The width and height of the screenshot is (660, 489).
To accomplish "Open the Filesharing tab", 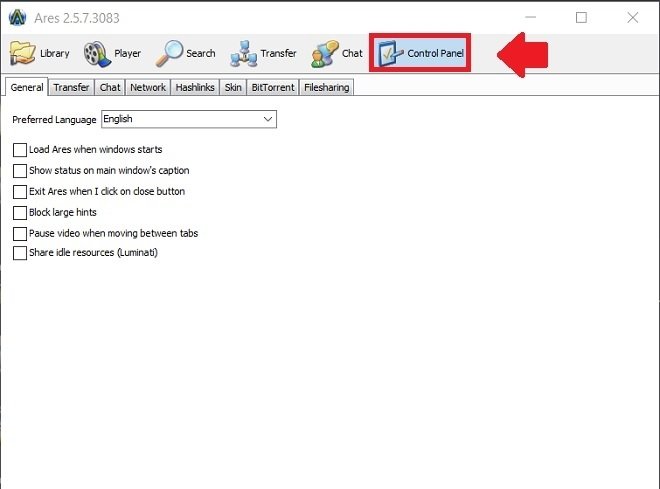I will [x=327, y=87].
